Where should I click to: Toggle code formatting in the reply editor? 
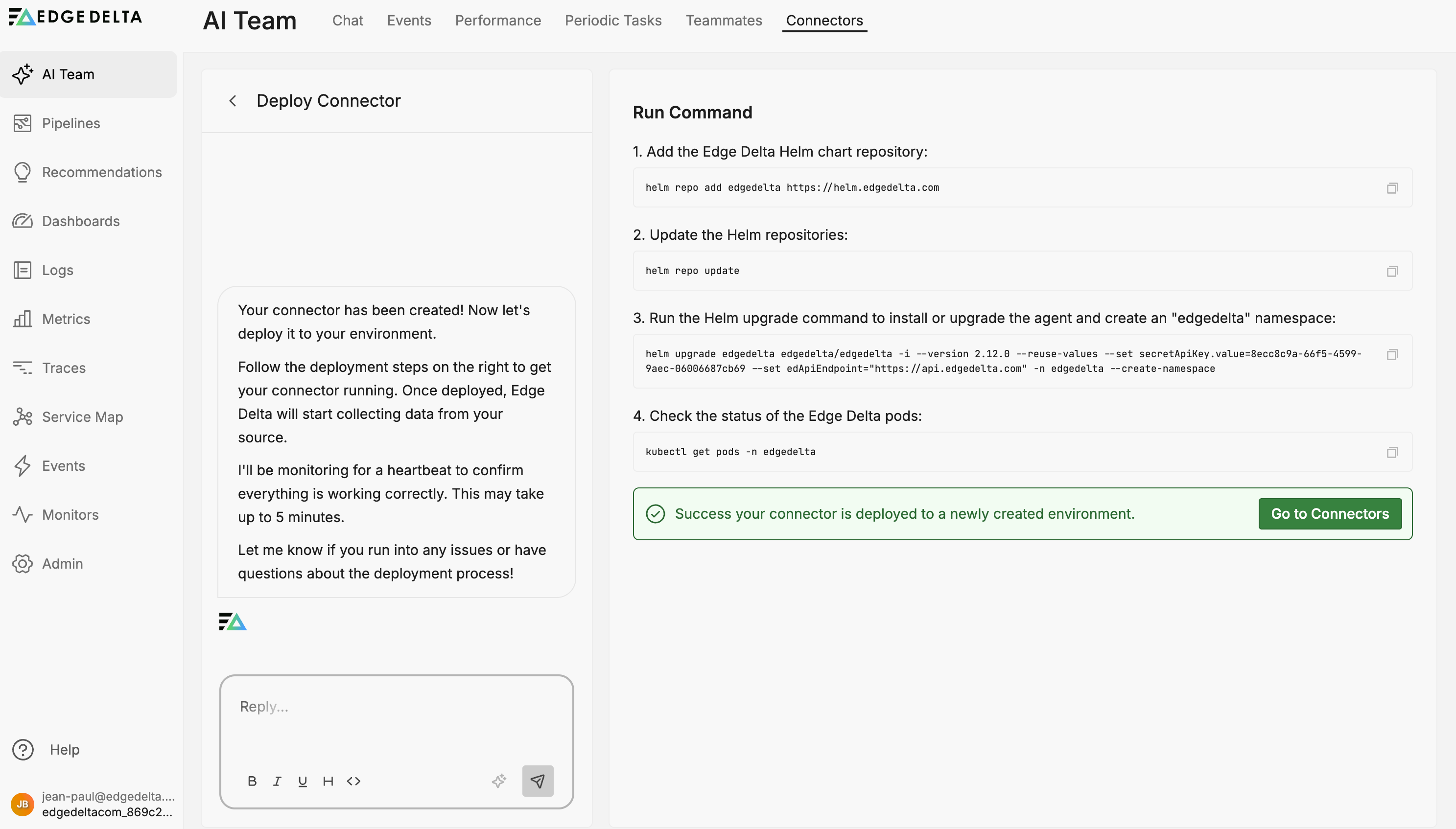(x=353, y=781)
